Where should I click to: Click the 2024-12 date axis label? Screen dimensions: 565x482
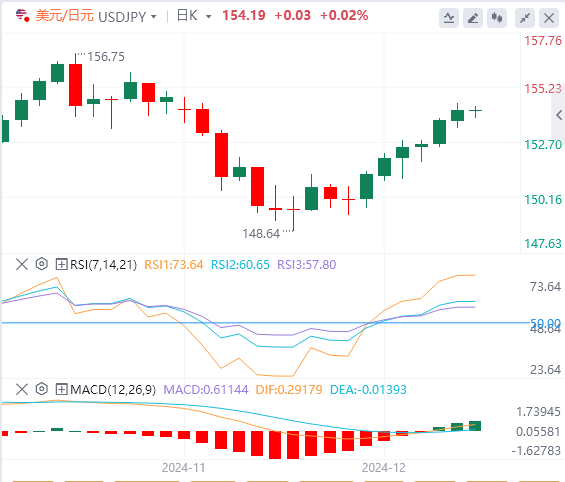pos(384,468)
